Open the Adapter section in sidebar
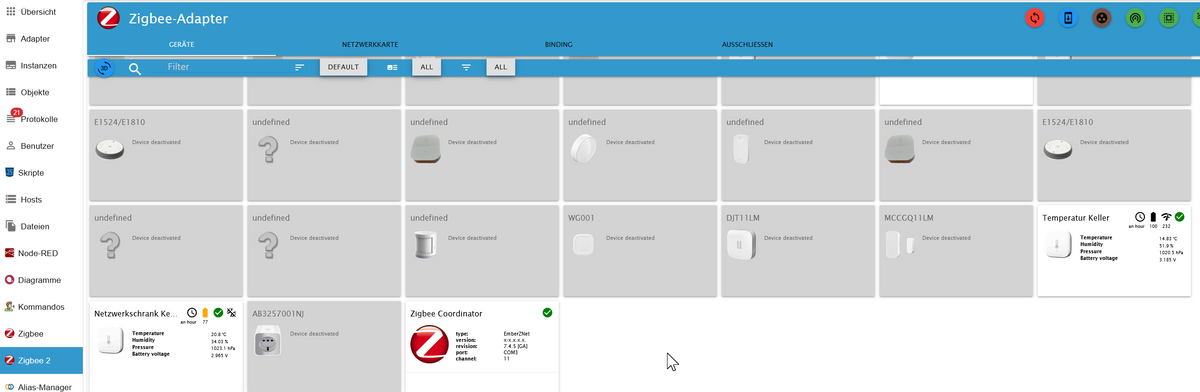Image resolution: width=1200 pixels, height=392 pixels. tap(41, 38)
